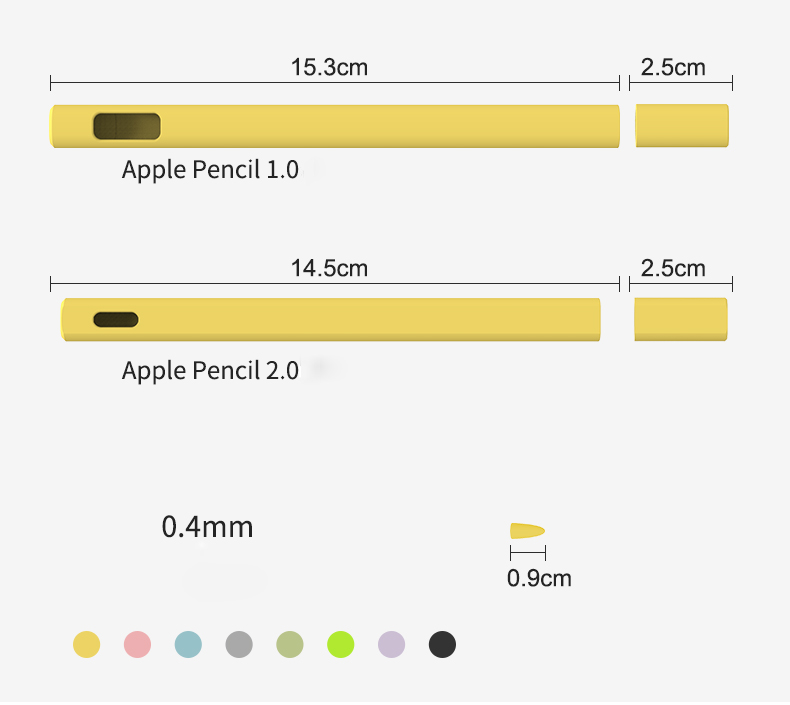Viewport: 790px width, 705px height.
Task: Select the yellow color swatch
Action: (x=87, y=644)
